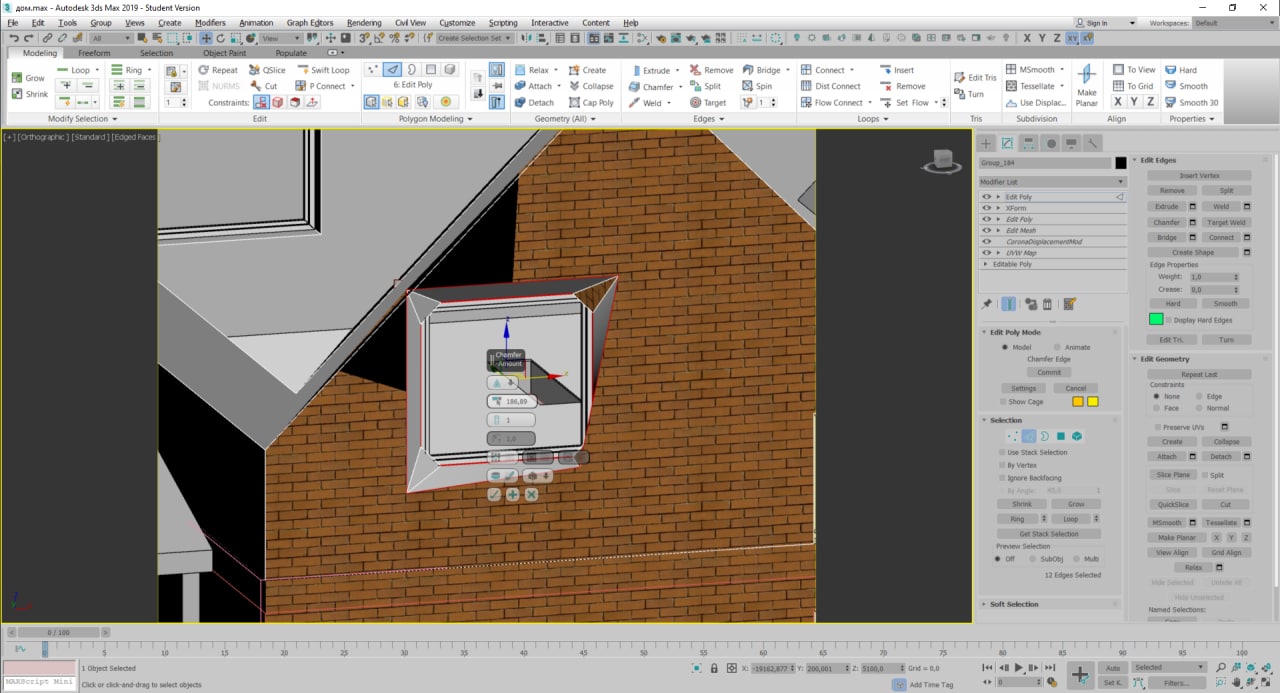Confirm chamfer with the checkmark caddy button

coord(494,494)
